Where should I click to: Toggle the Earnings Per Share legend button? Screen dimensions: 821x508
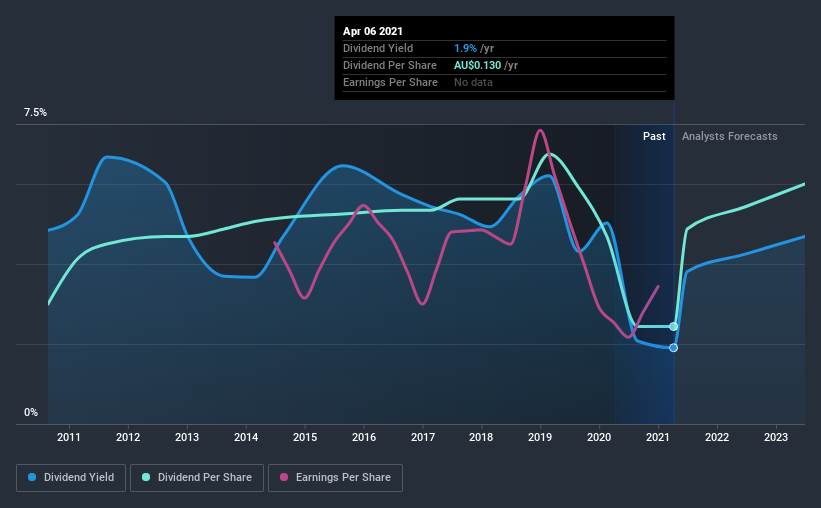[336, 478]
